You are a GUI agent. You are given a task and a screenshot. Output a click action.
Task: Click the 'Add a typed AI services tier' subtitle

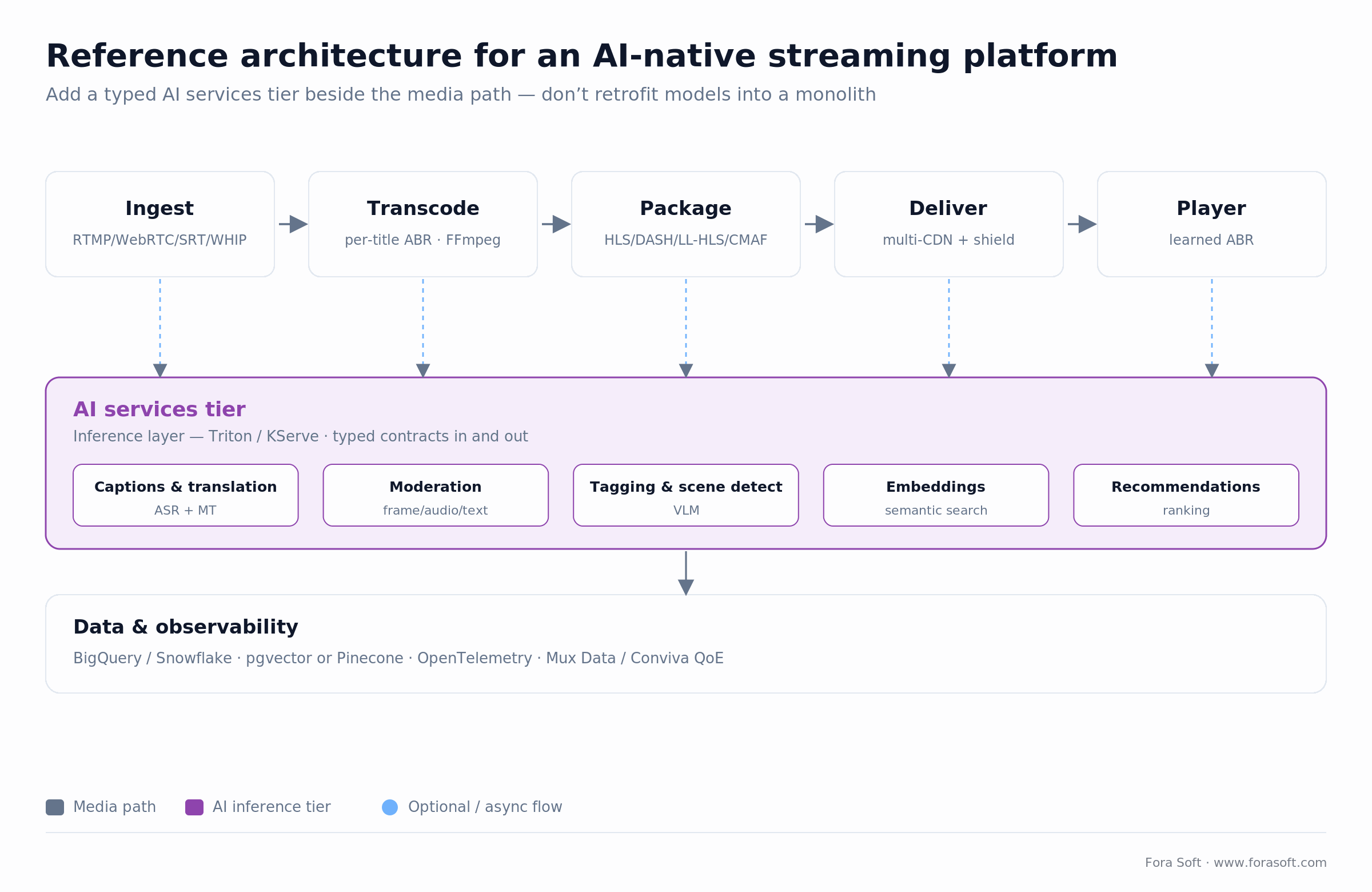click(461, 94)
